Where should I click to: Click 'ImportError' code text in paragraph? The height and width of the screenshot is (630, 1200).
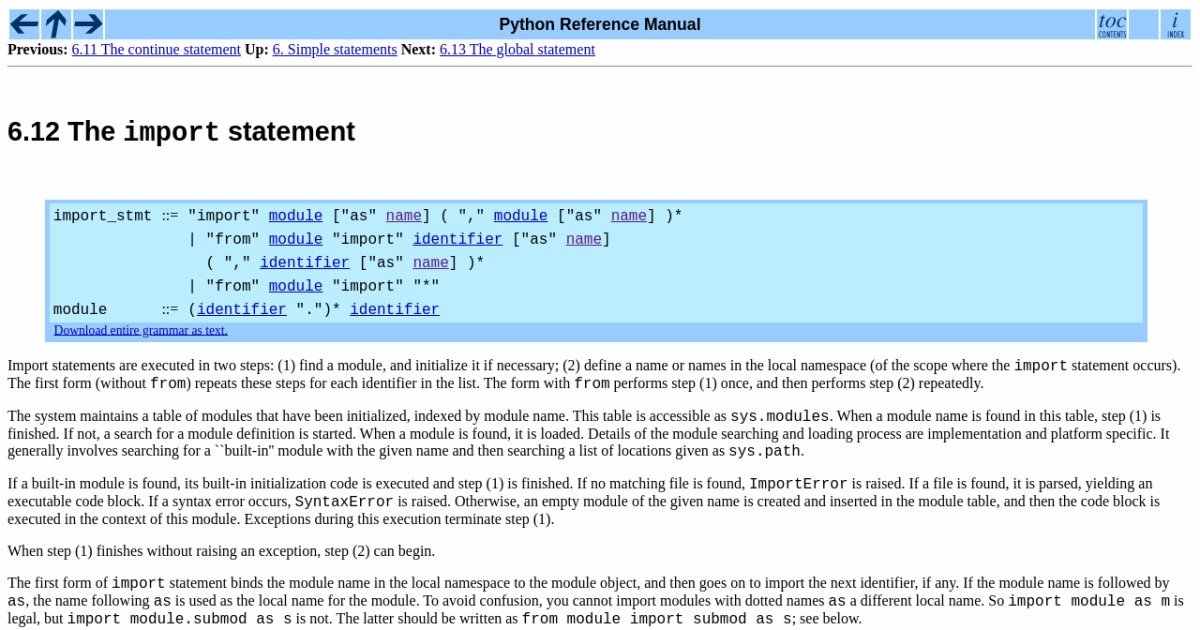799,484
